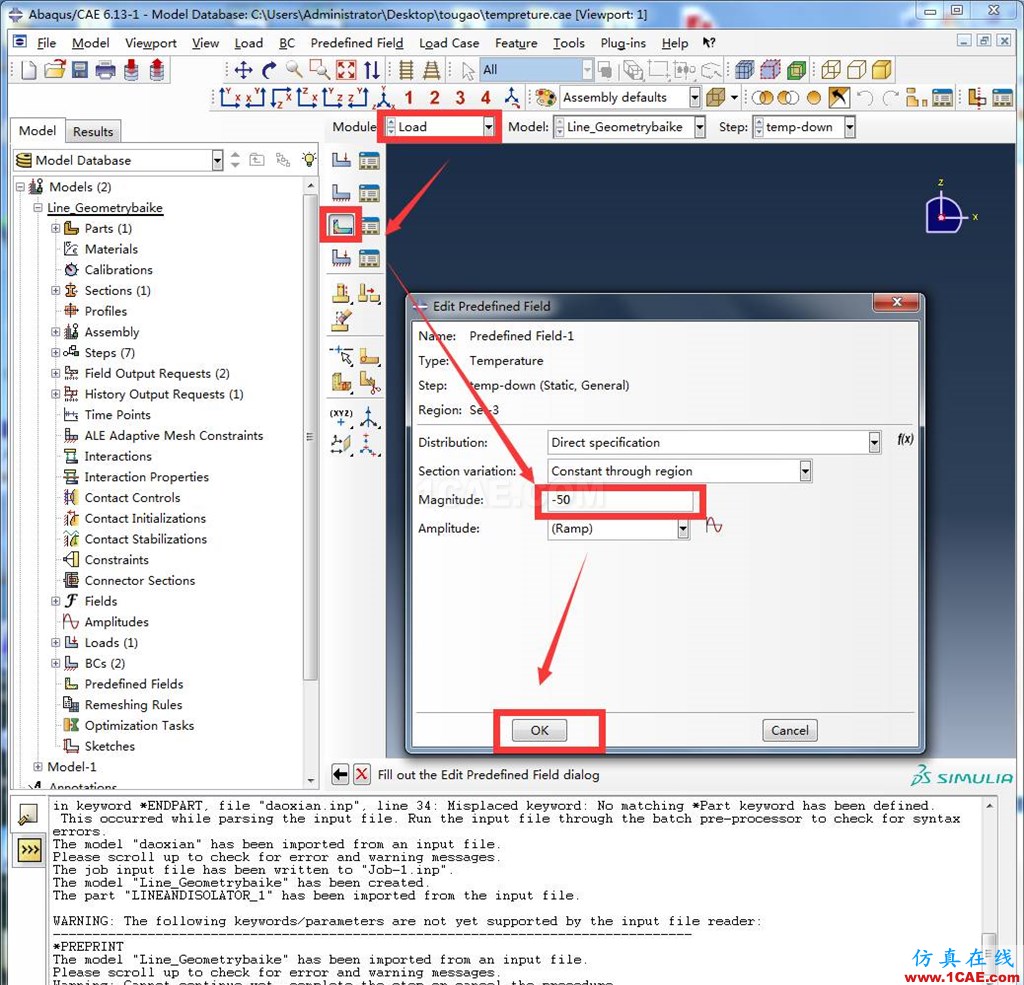Toggle the message area icon
The width and height of the screenshot is (1024, 985).
pos(29,815)
